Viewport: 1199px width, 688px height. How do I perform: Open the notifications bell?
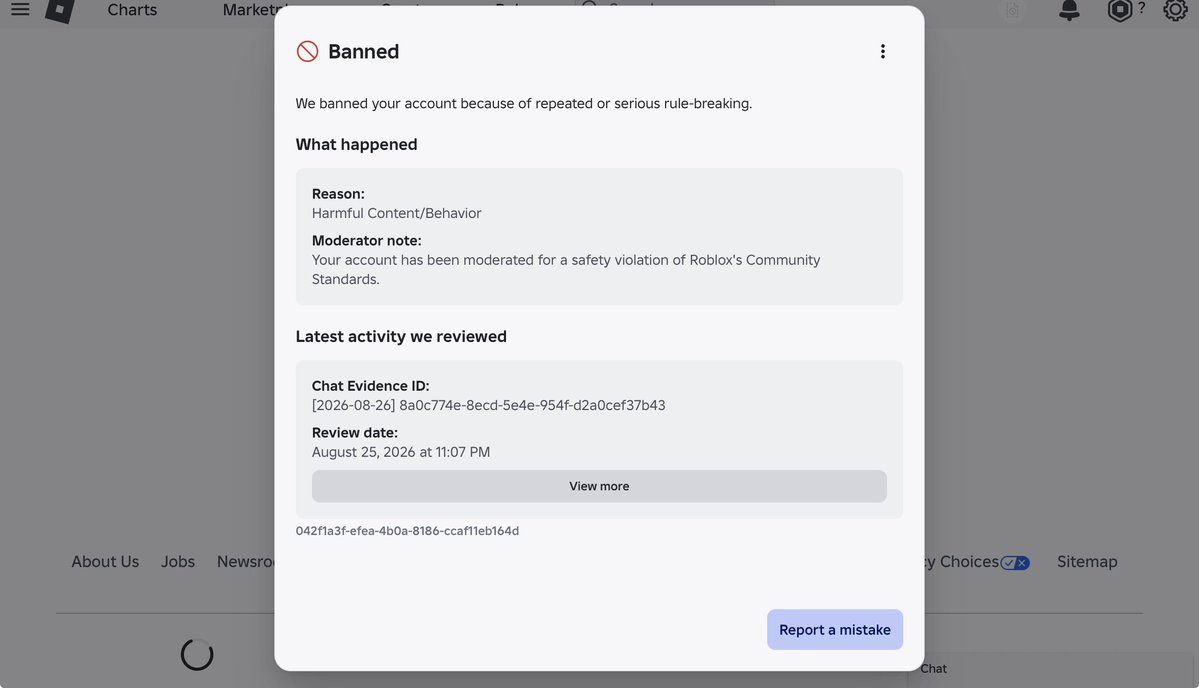point(1069,10)
